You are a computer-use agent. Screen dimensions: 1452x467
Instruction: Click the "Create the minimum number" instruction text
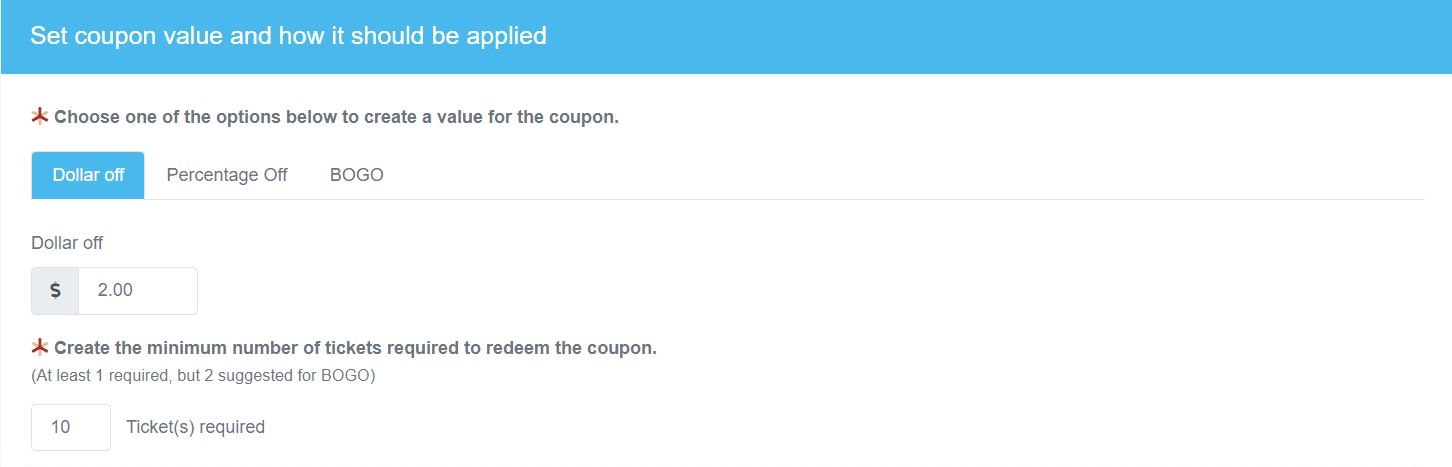click(x=355, y=348)
